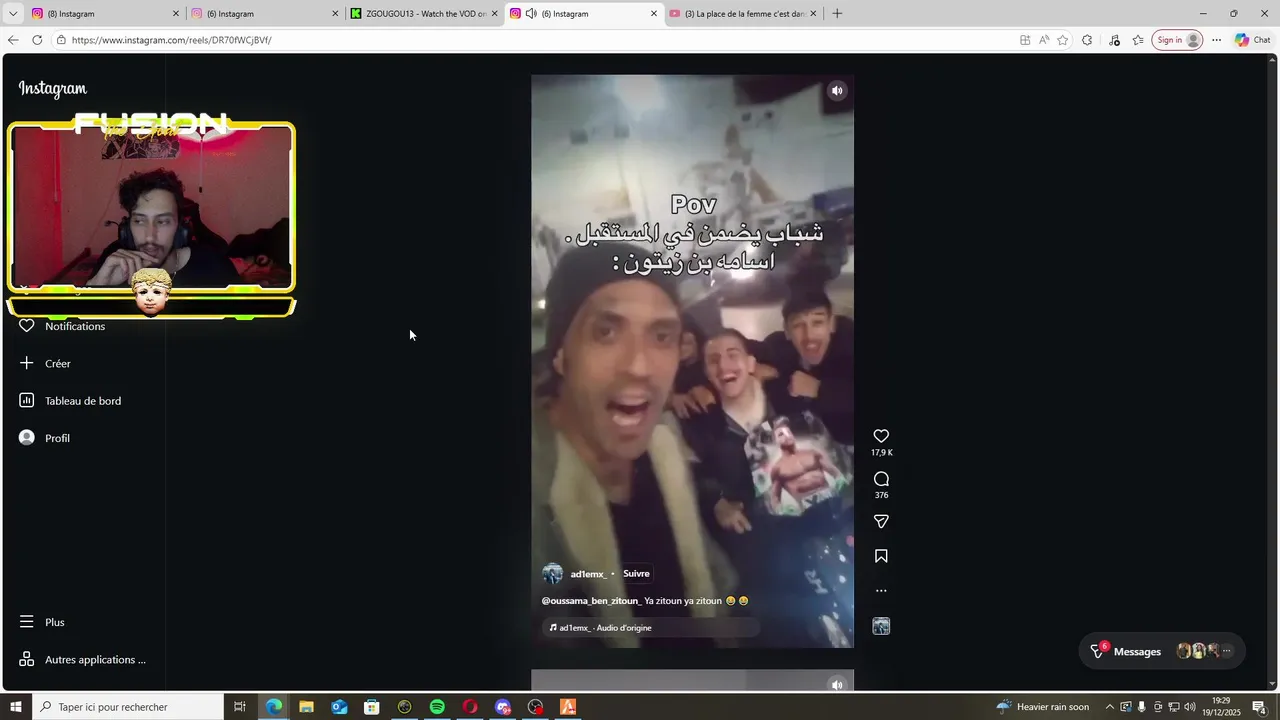Open the Favorites list icon

tap(1138, 40)
